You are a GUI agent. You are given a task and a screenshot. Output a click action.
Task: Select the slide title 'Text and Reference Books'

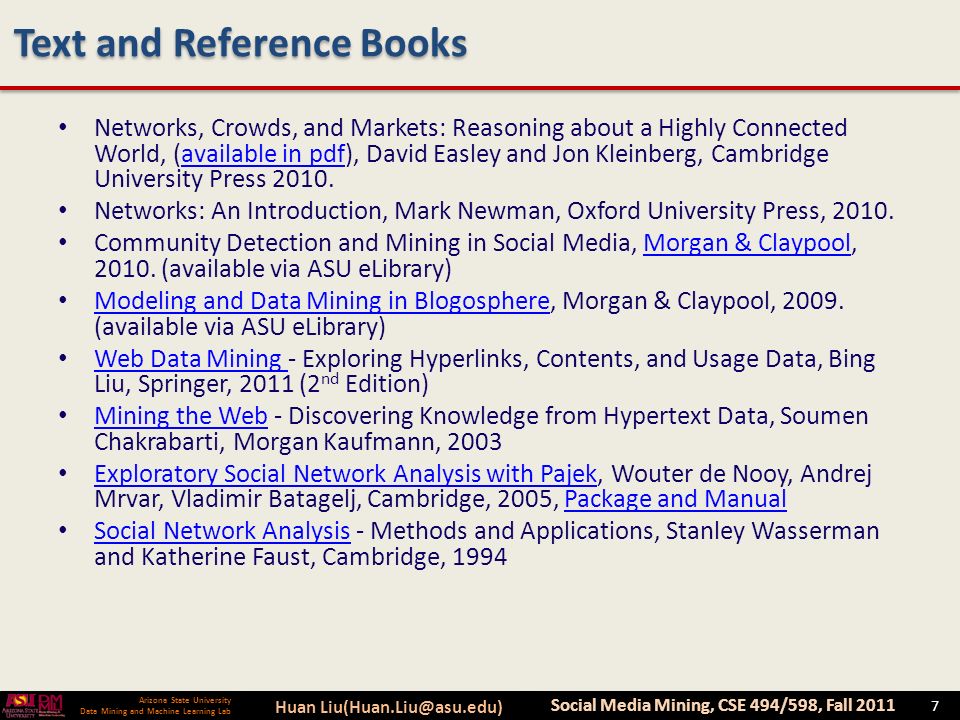coord(241,43)
